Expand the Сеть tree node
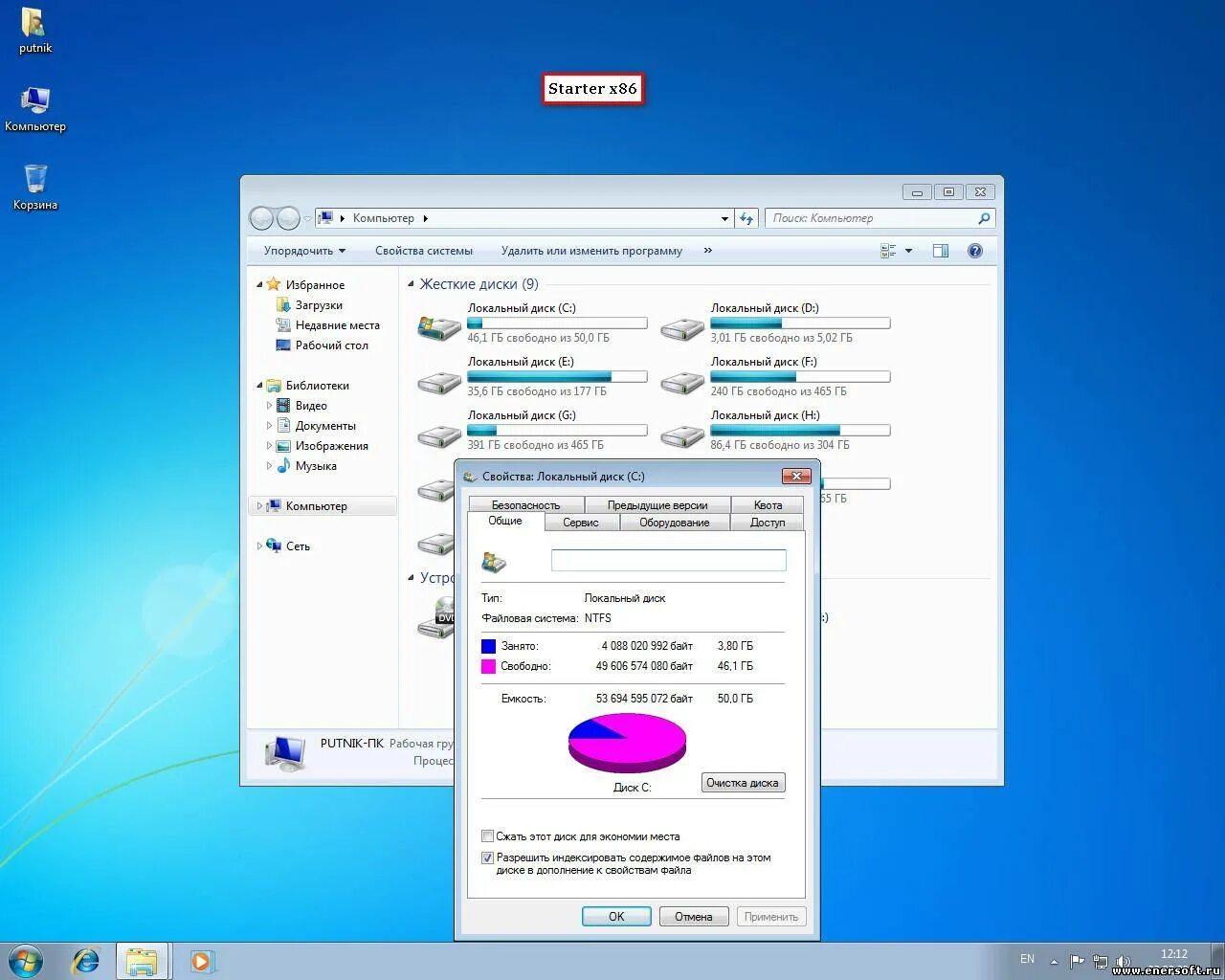 coord(259,546)
